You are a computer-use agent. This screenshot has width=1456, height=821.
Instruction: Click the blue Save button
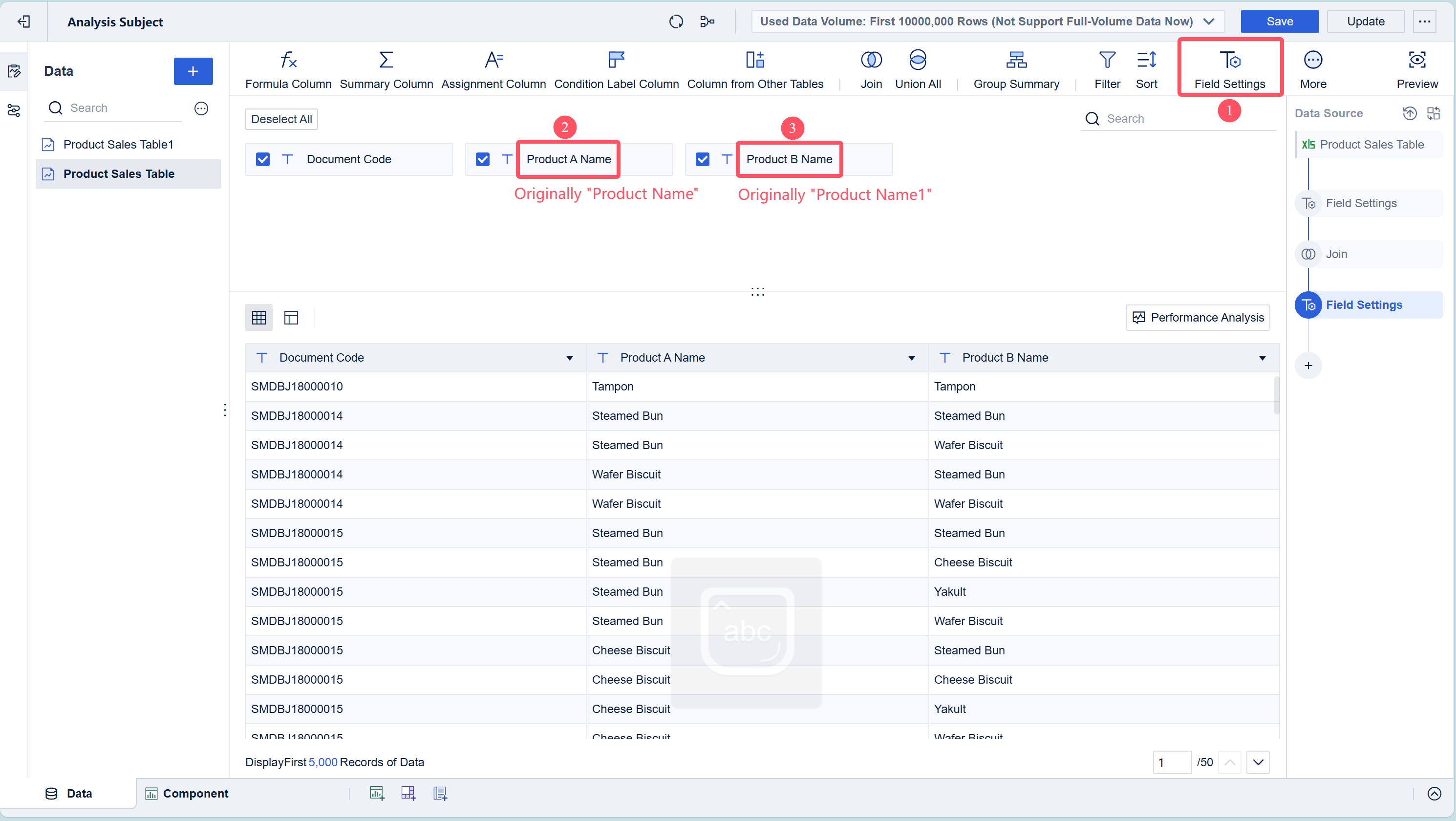coord(1279,22)
